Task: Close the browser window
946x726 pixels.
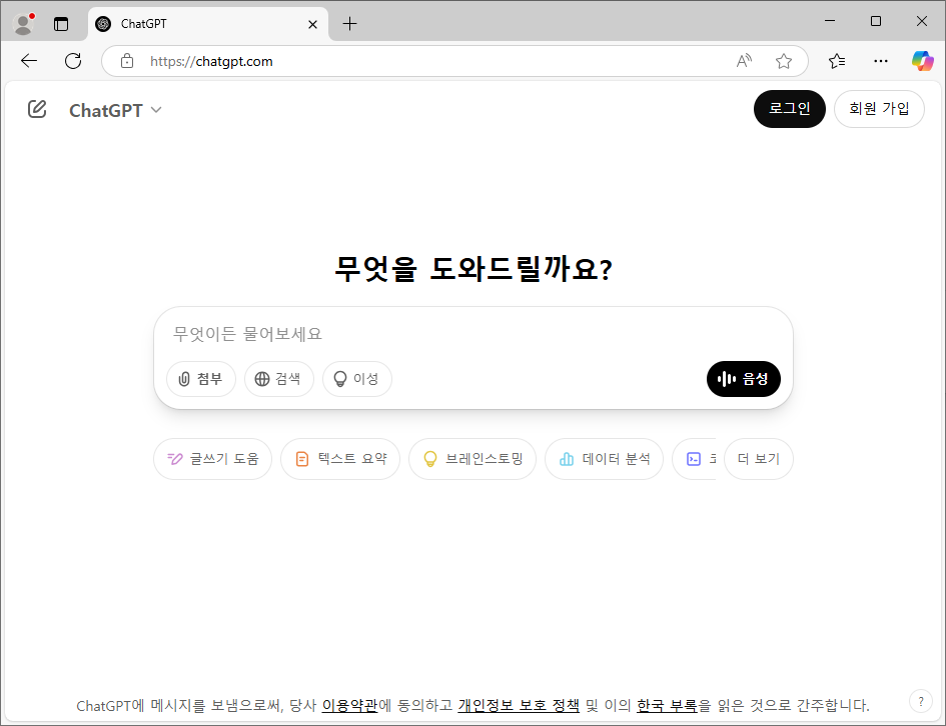Action: point(922,21)
